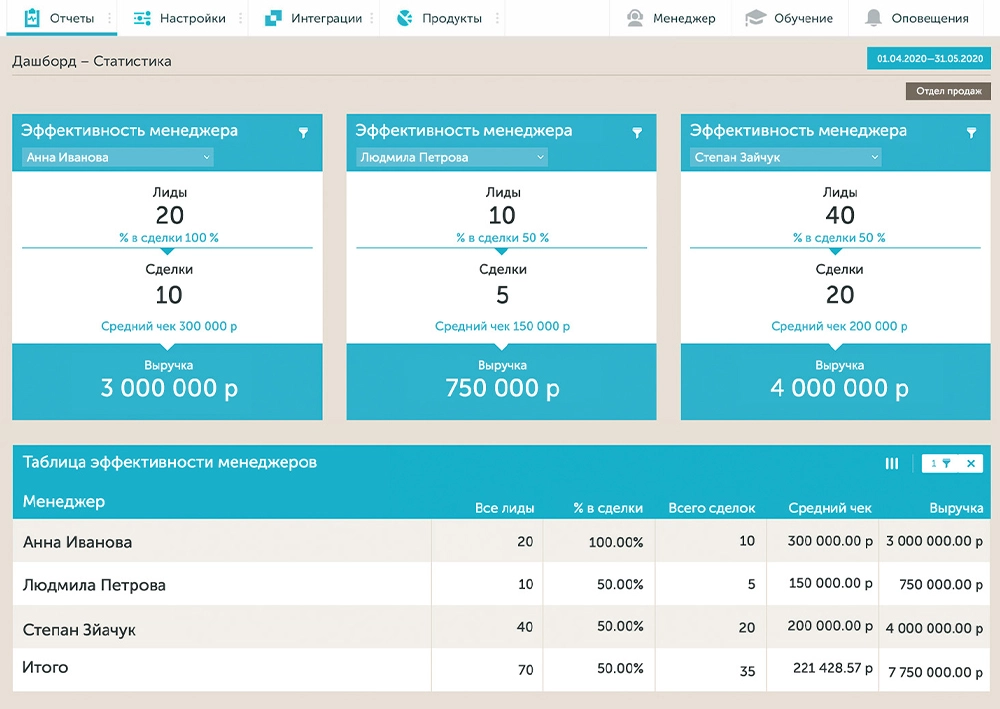
Task: Open column settings in managers table header
Action: (891, 463)
